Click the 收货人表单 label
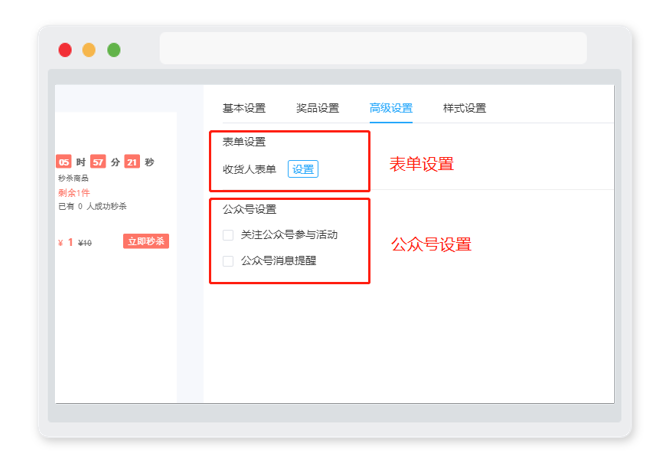Viewport: 670px width, 460px height. (249, 169)
